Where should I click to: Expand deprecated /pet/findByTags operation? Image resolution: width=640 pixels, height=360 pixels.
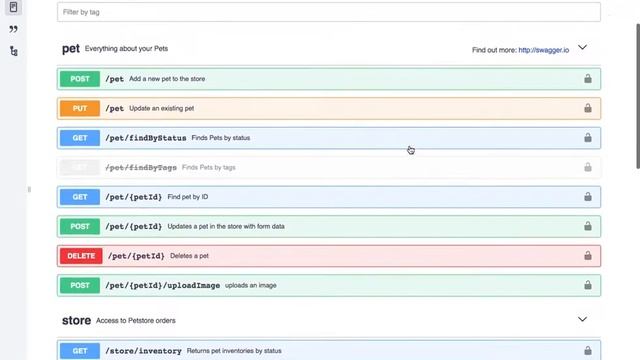(329, 167)
